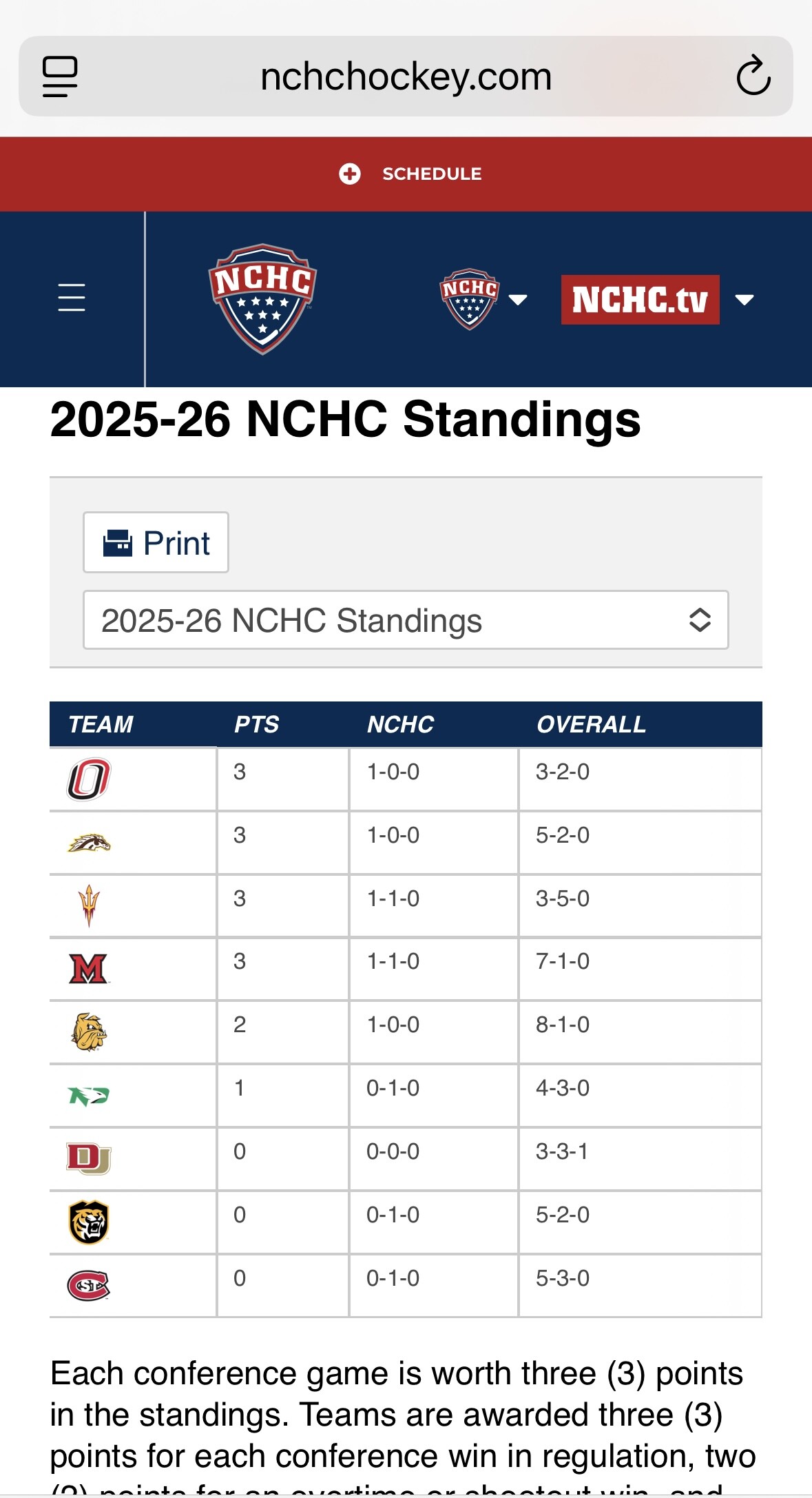Open Western Michigan Broncos team logo
This screenshot has width=812, height=1498.
click(x=89, y=843)
